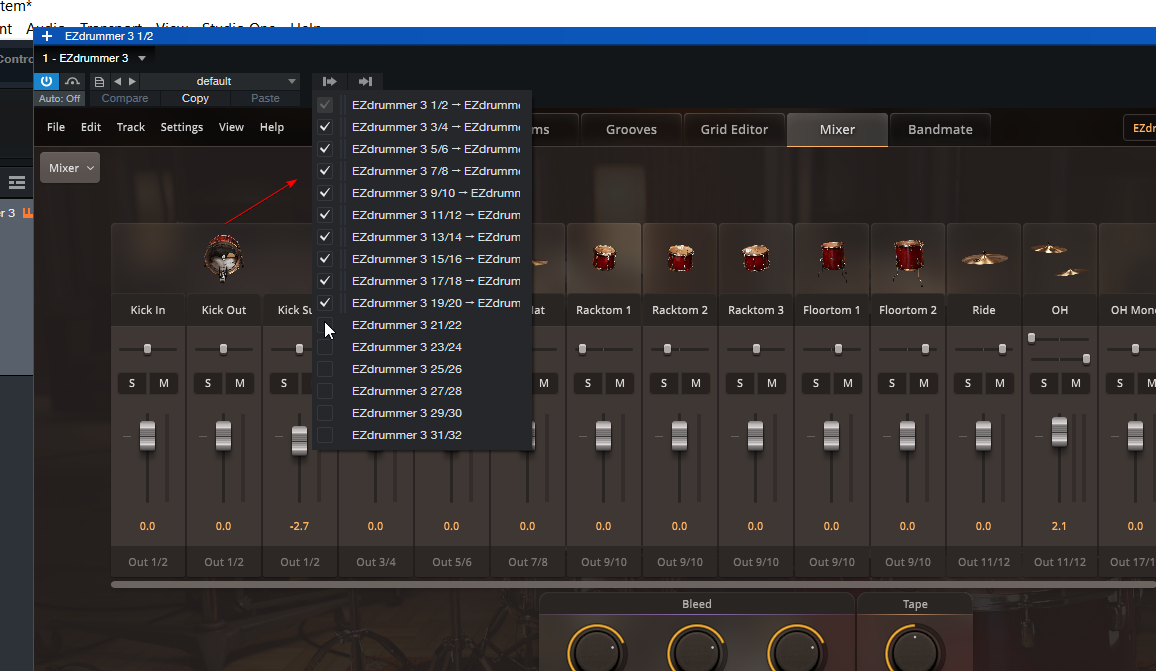
Task: Open the Grid Editor tab
Action: 734,130
